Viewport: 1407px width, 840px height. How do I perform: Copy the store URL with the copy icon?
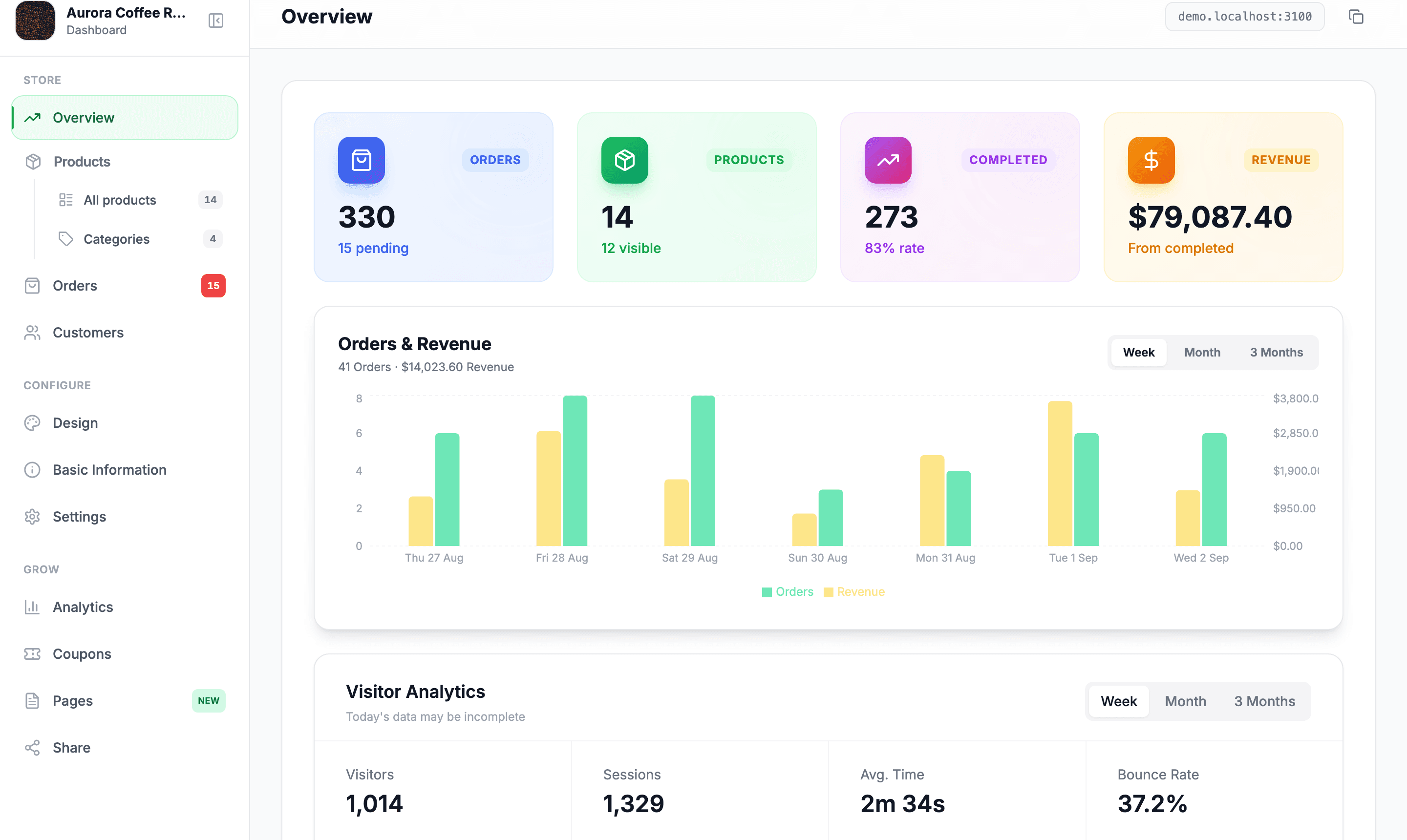1356,17
